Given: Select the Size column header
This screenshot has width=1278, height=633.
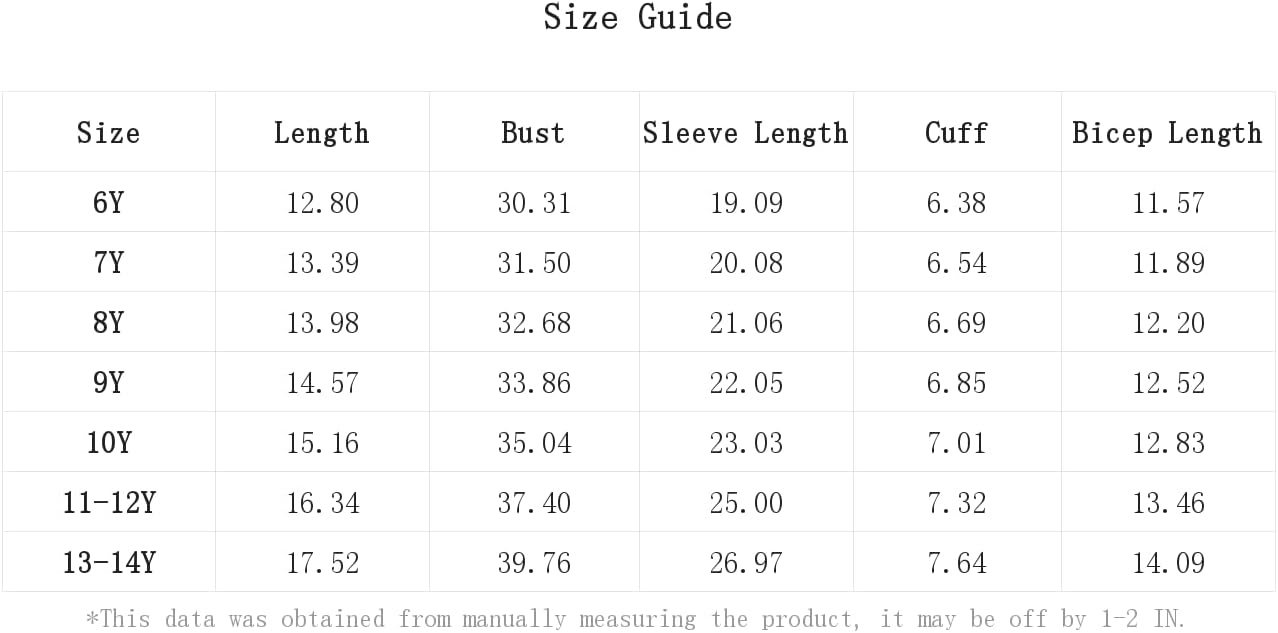Looking at the screenshot, I should 108,133.
